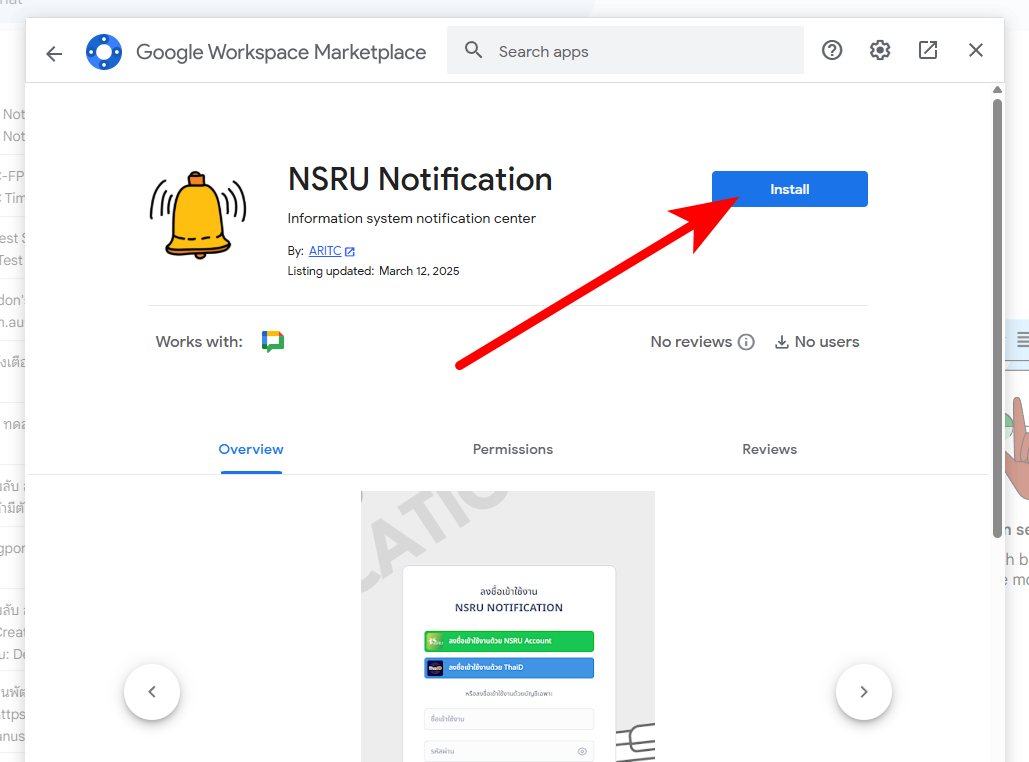Click the Google Chat icon beside Works with
The width and height of the screenshot is (1029, 762).
coord(273,341)
